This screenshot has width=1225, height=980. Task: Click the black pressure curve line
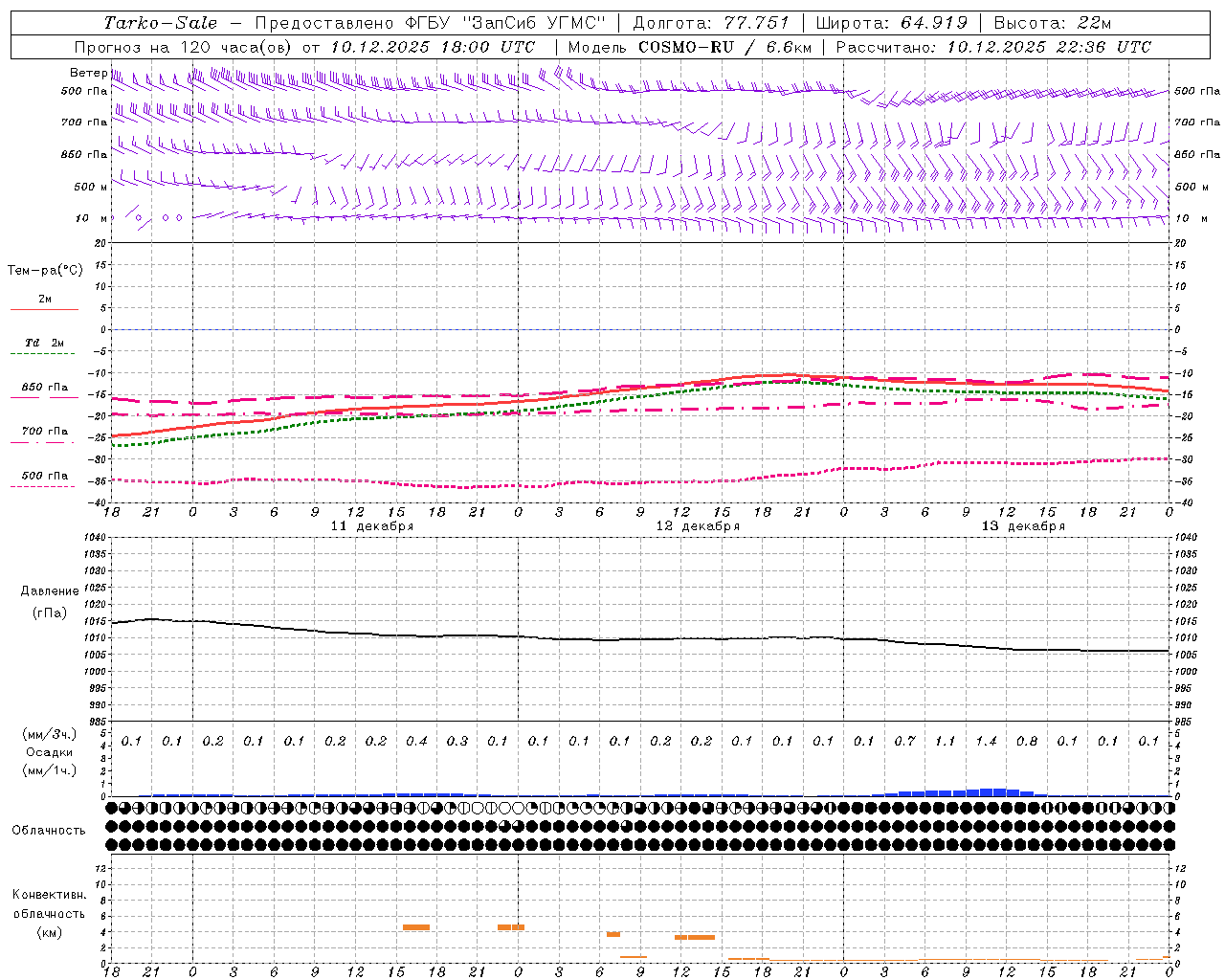click(640, 639)
